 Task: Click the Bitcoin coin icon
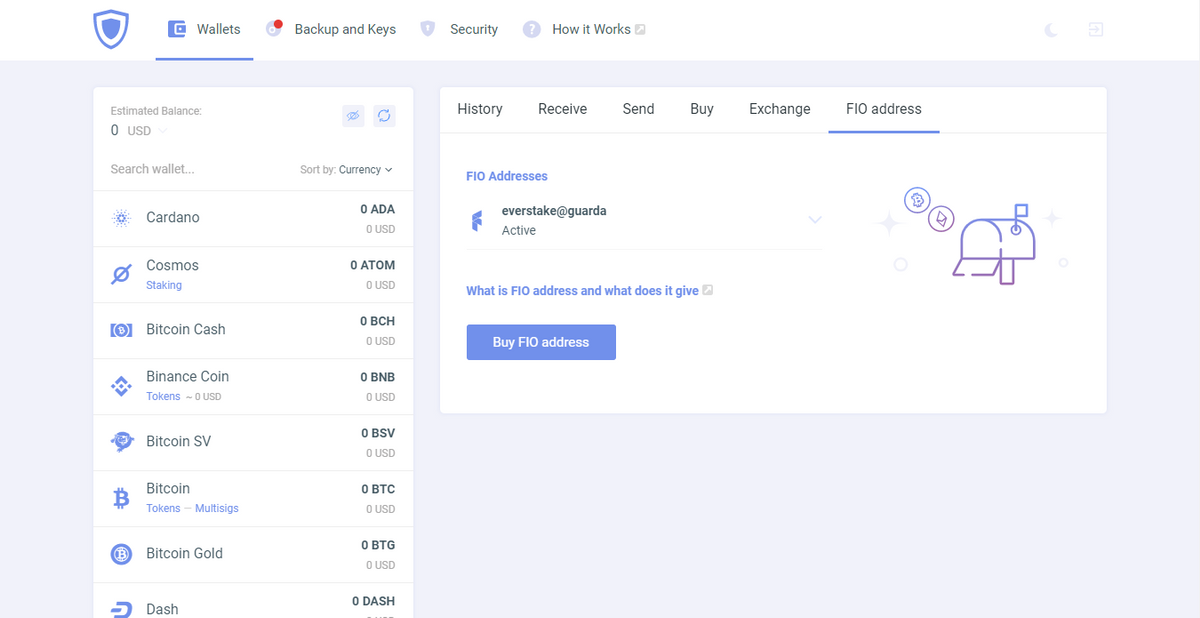pyautogui.click(x=121, y=498)
